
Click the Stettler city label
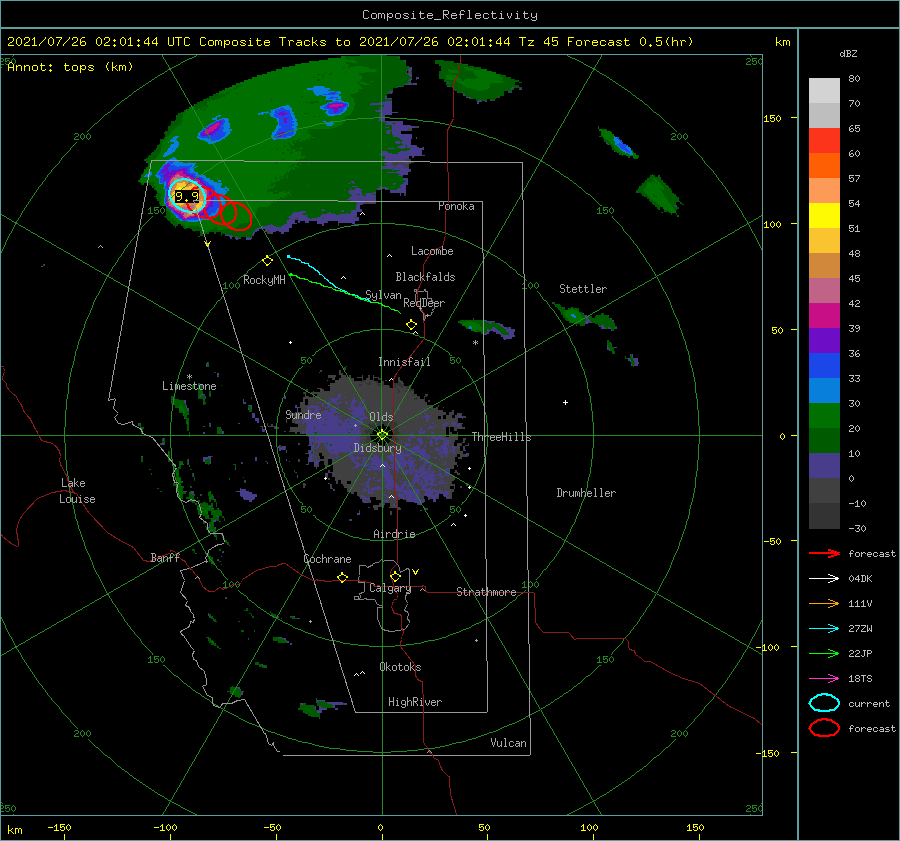tap(583, 289)
